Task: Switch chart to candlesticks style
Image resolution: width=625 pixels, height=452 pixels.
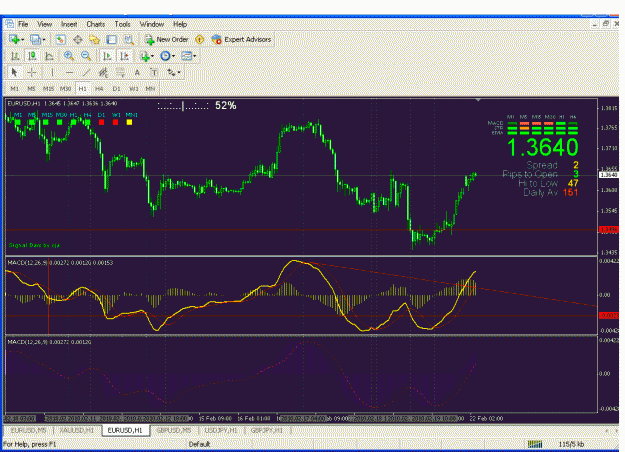Action: click(32, 56)
